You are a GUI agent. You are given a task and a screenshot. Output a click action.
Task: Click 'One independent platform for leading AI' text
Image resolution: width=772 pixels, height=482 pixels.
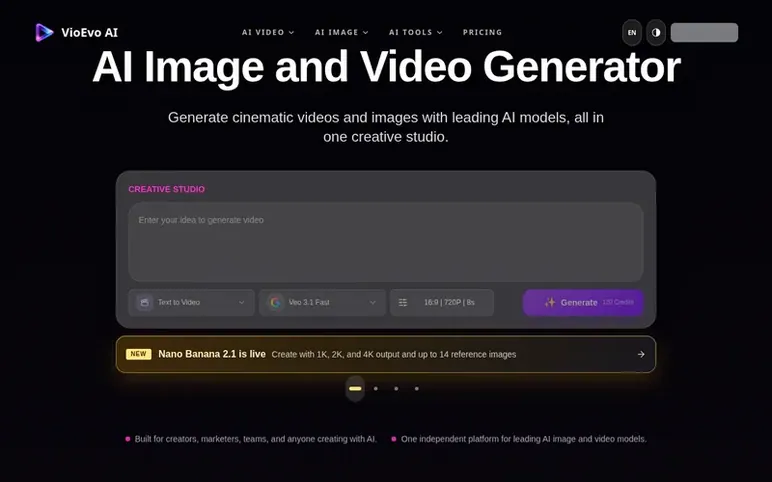point(523,439)
